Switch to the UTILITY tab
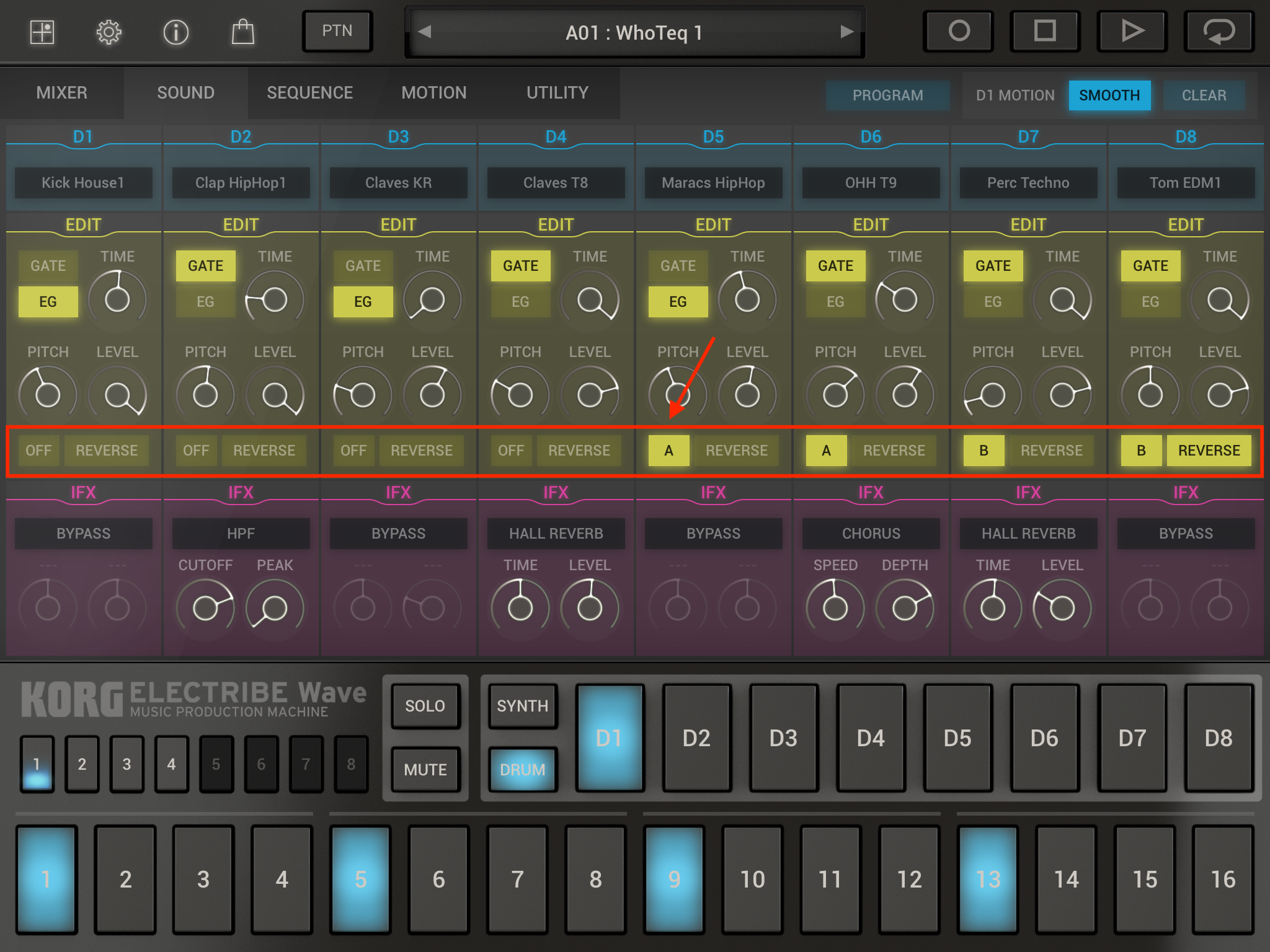 click(x=557, y=93)
